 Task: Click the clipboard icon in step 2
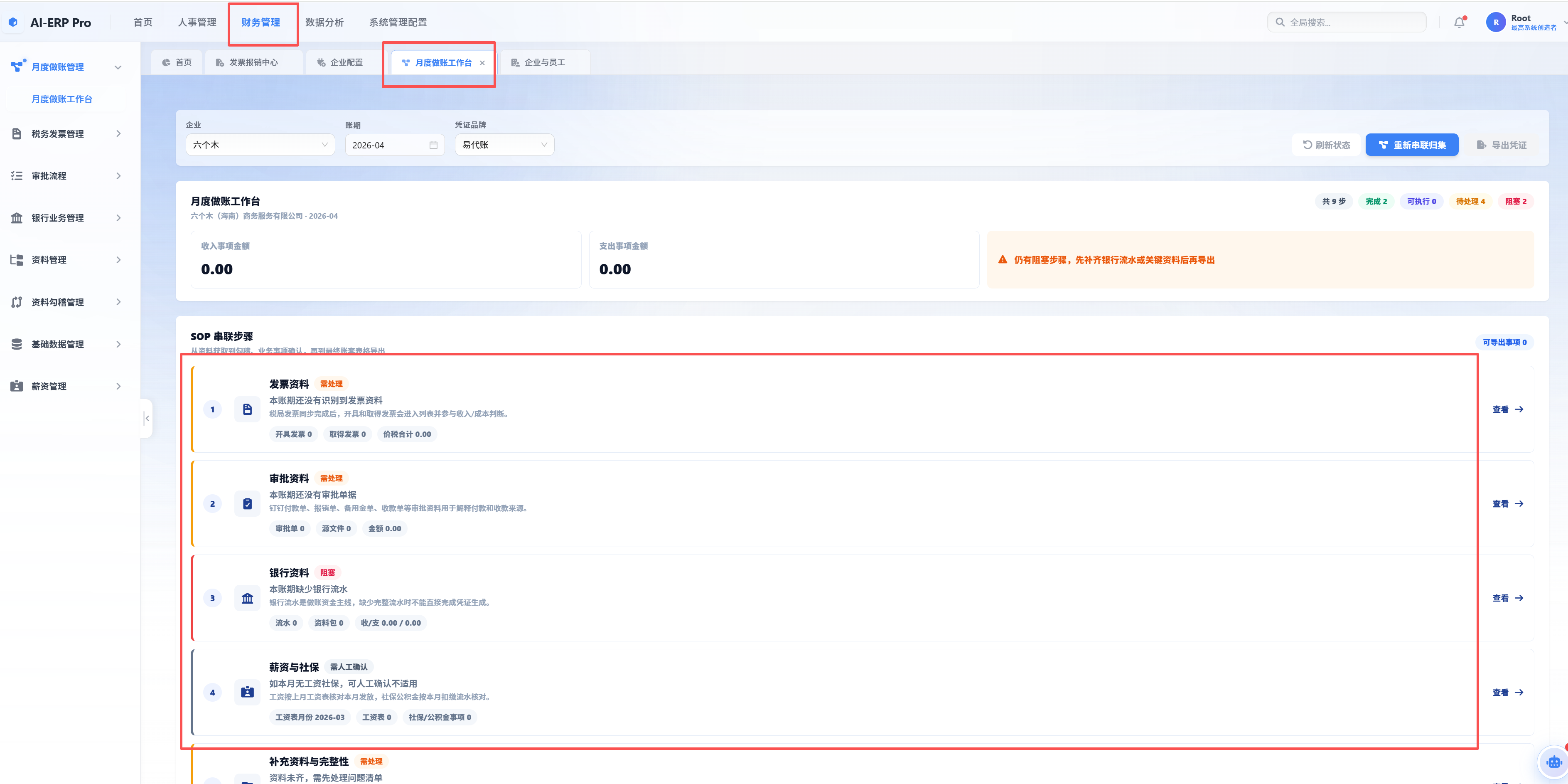point(247,504)
